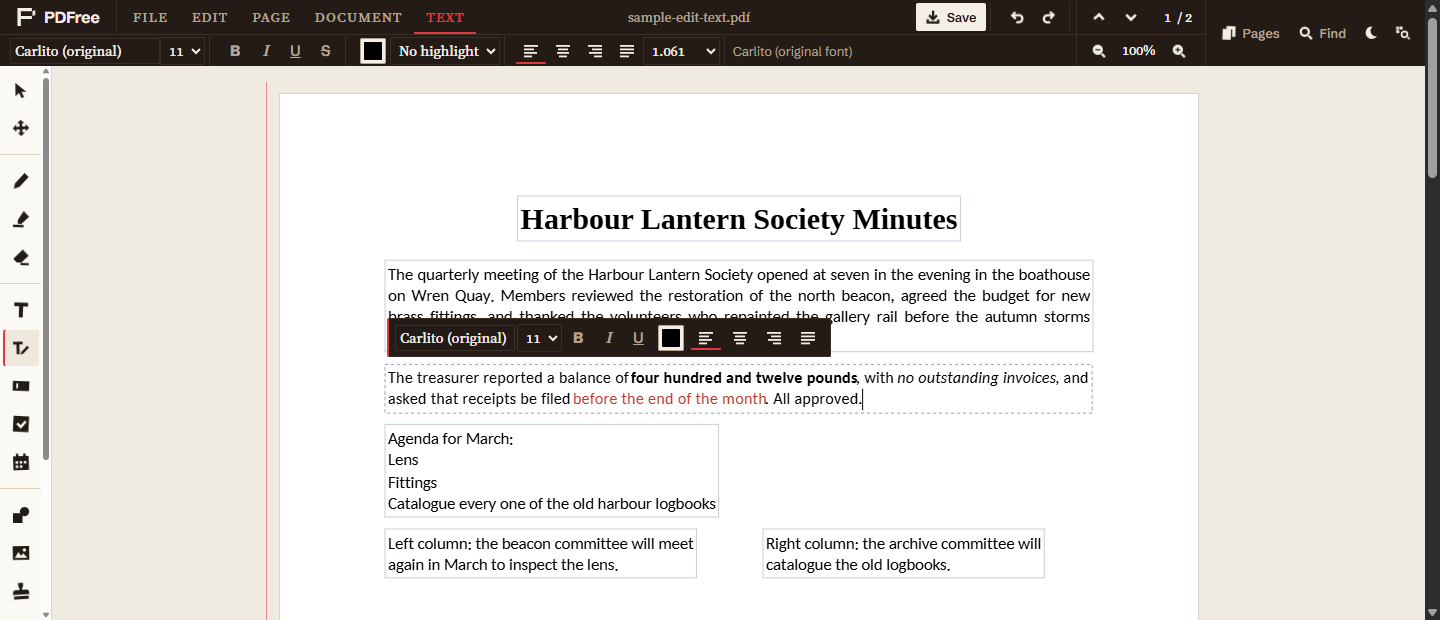Center align in floating toolbar
The height and width of the screenshot is (620, 1440).
tap(740, 338)
